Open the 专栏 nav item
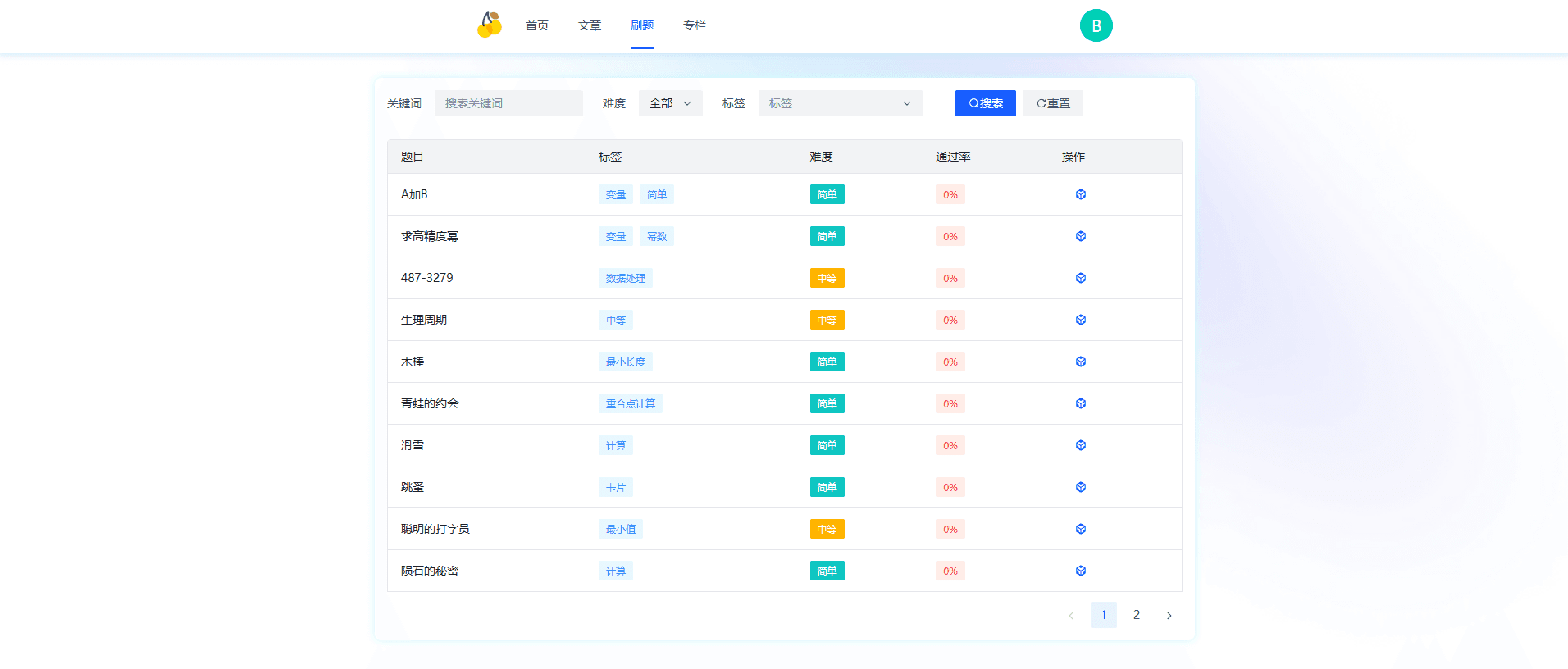The image size is (1568, 669). 695,25
